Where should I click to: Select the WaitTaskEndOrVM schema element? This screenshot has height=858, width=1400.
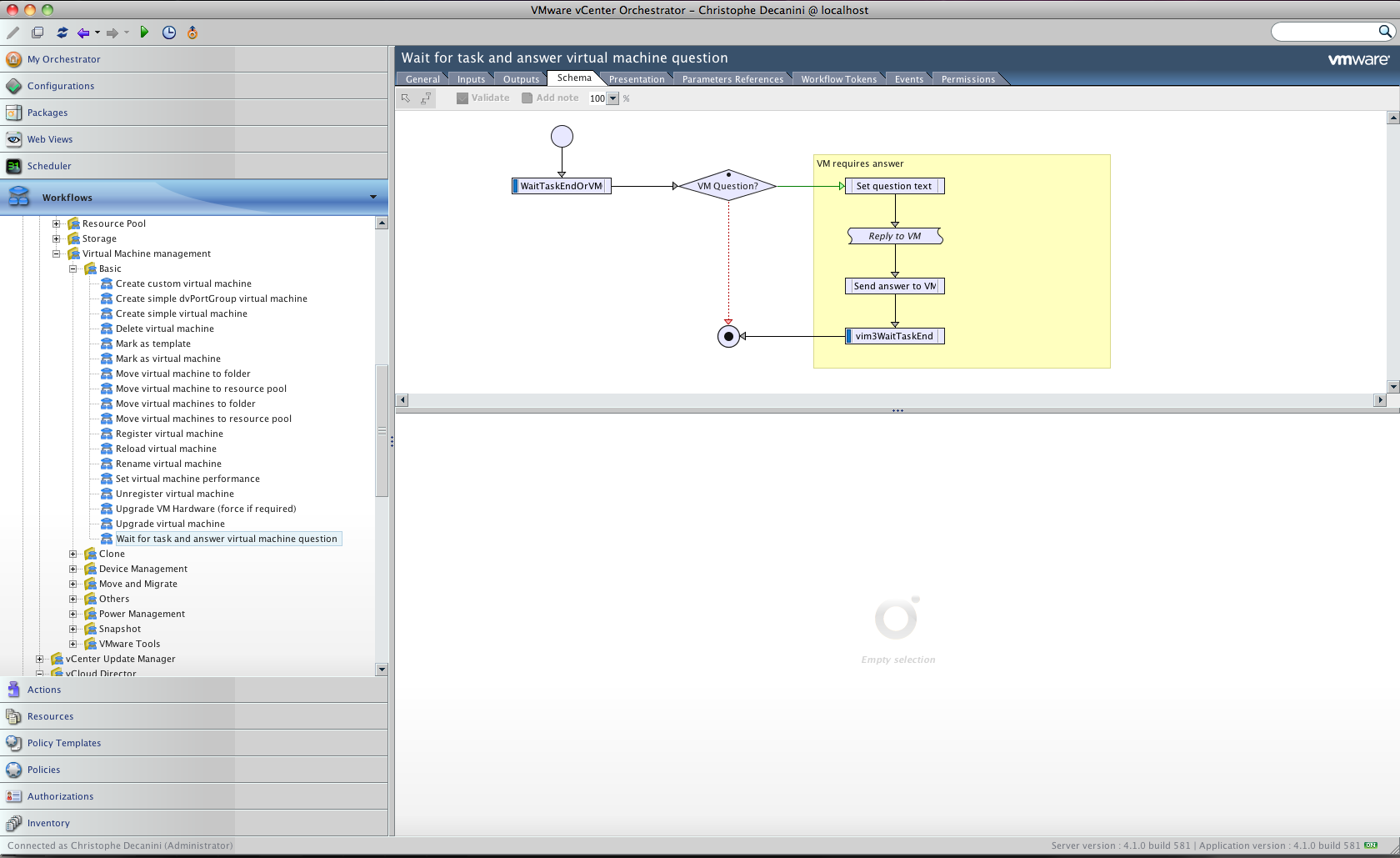562,186
